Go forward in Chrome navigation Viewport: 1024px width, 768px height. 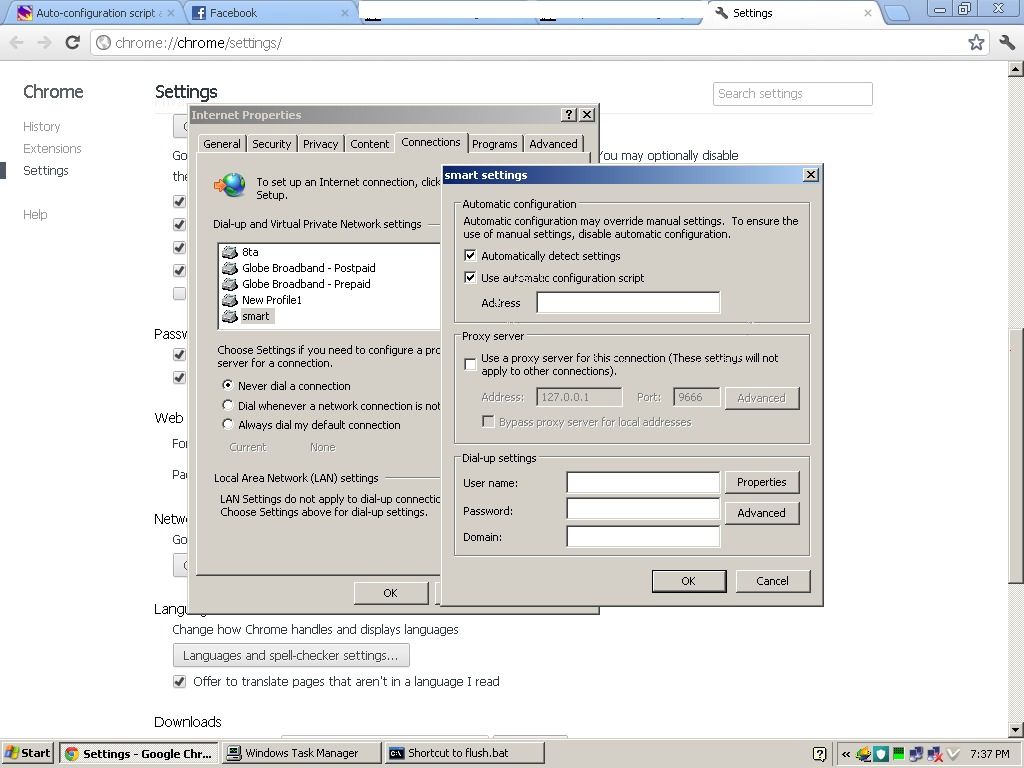pos(44,43)
